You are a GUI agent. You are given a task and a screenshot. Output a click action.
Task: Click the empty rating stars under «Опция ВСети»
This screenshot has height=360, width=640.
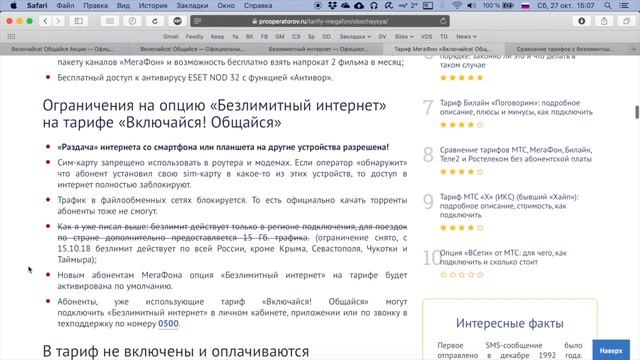[462, 275]
